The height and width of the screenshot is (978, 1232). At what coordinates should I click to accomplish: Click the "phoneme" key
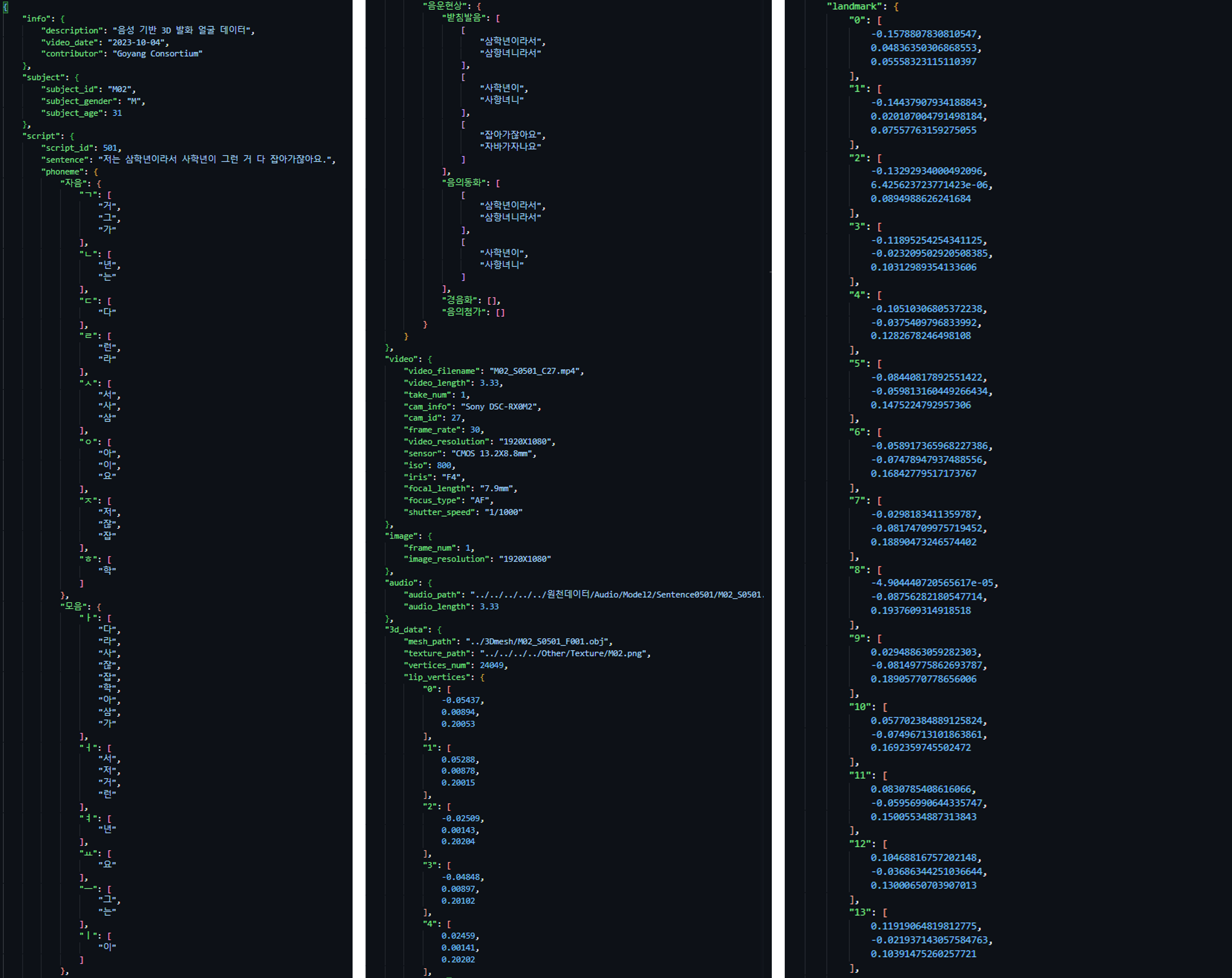point(63,172)
